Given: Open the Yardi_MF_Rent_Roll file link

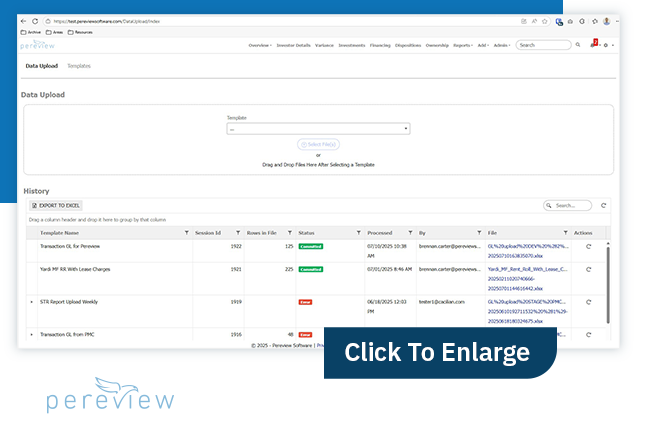Looking at the screenshot, I should point(527,279).
